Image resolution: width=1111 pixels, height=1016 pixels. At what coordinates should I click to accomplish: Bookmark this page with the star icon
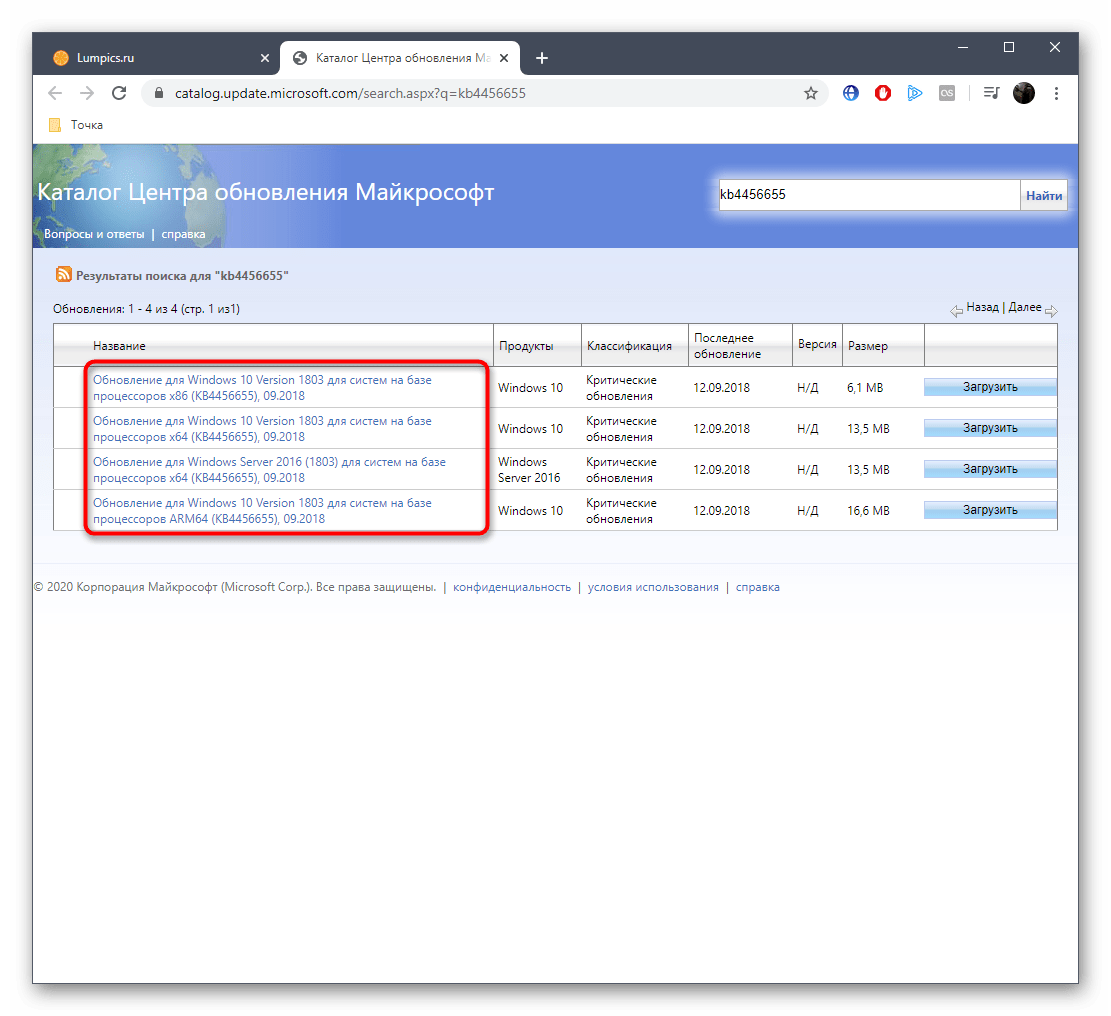point(811,93)
